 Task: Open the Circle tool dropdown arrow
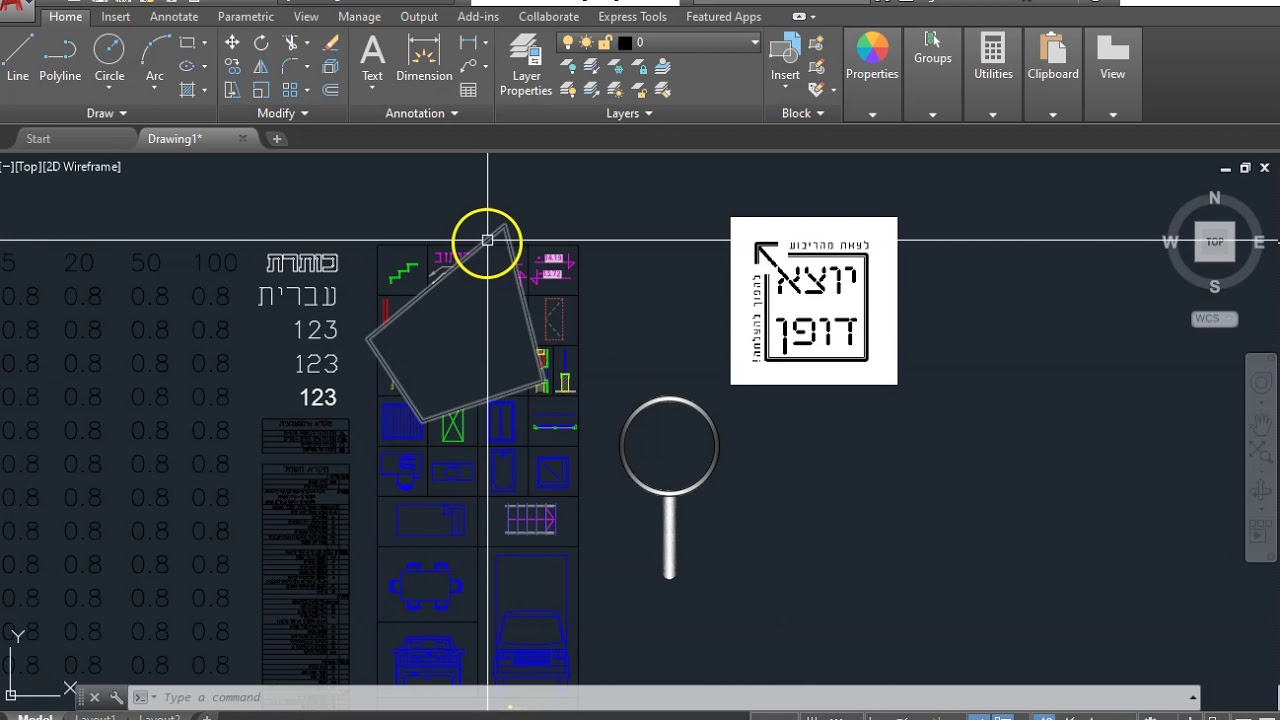[x=109, y=89]
